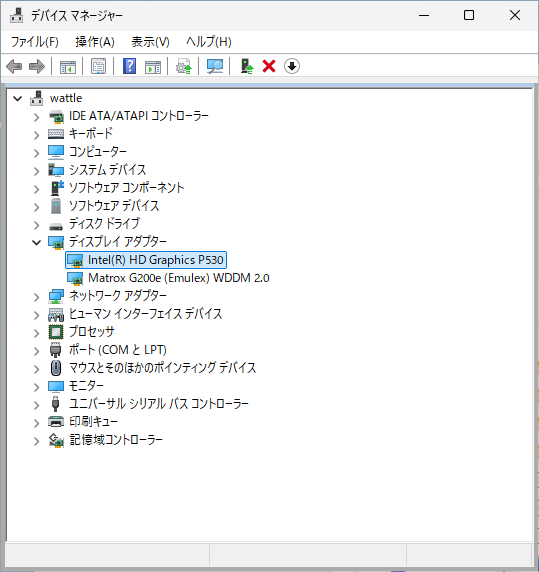This screenshot has height=572, width=539.
Task: Select Intel(R) HD Graphics P530 device
Action: tap(155, 260)
